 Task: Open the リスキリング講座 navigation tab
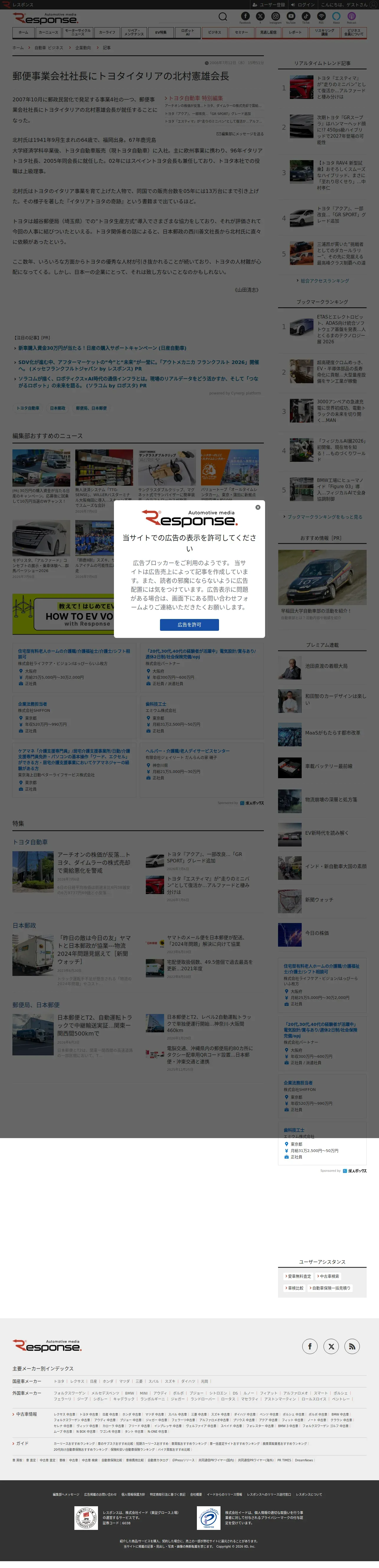tap(324, 32)
